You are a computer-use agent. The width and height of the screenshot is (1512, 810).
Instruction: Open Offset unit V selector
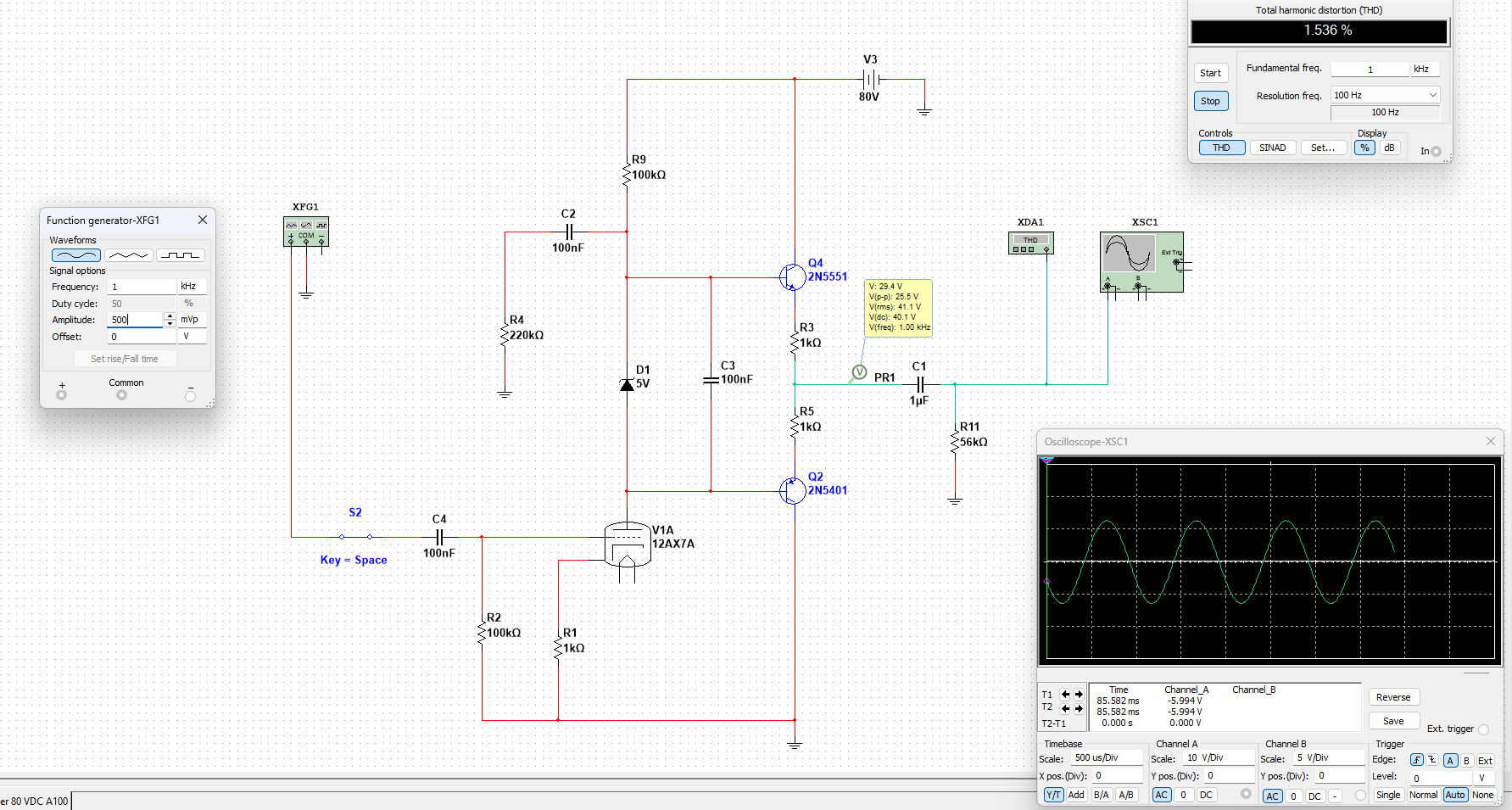[x=192, y=337]
